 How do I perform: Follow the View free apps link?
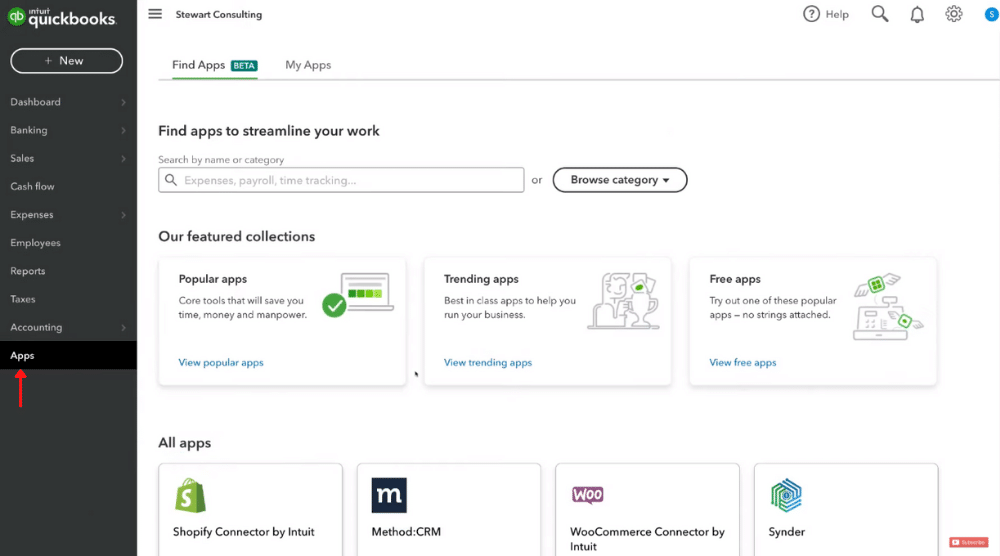[743, 362]
